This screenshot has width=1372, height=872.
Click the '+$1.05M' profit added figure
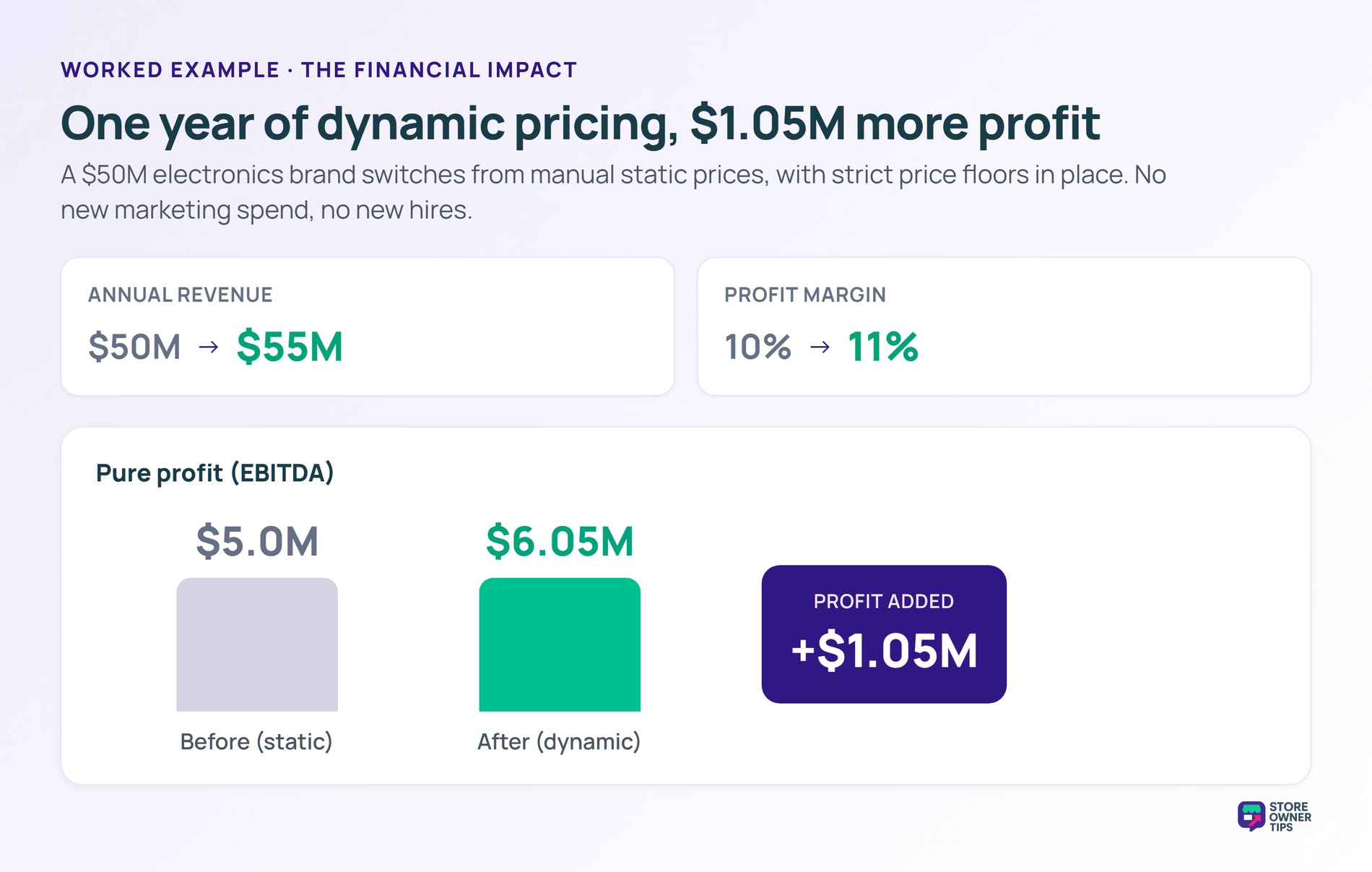(x=884, y=651)
